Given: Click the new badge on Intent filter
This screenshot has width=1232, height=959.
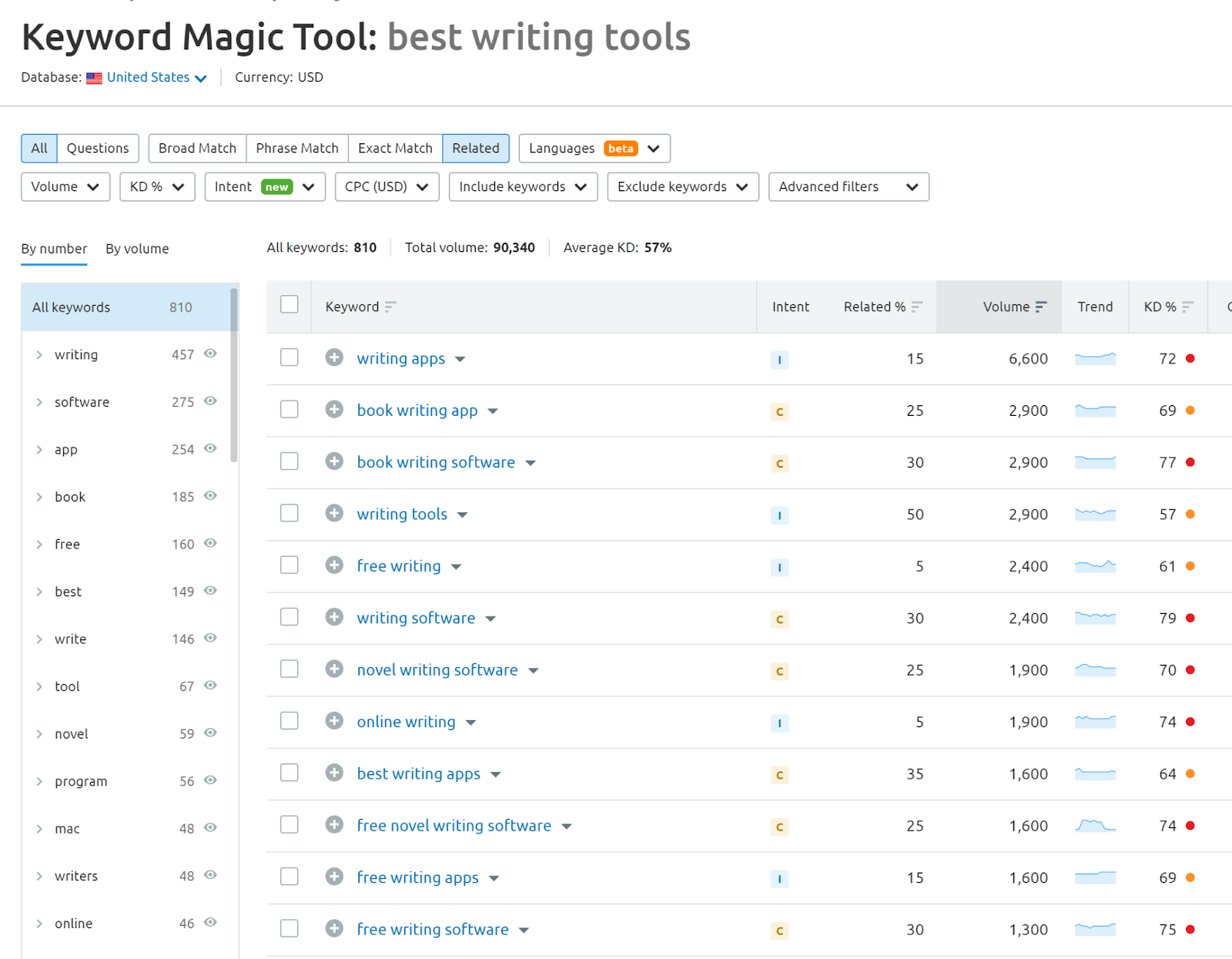Looking at the screenshot, I should (x=276, y=187).
